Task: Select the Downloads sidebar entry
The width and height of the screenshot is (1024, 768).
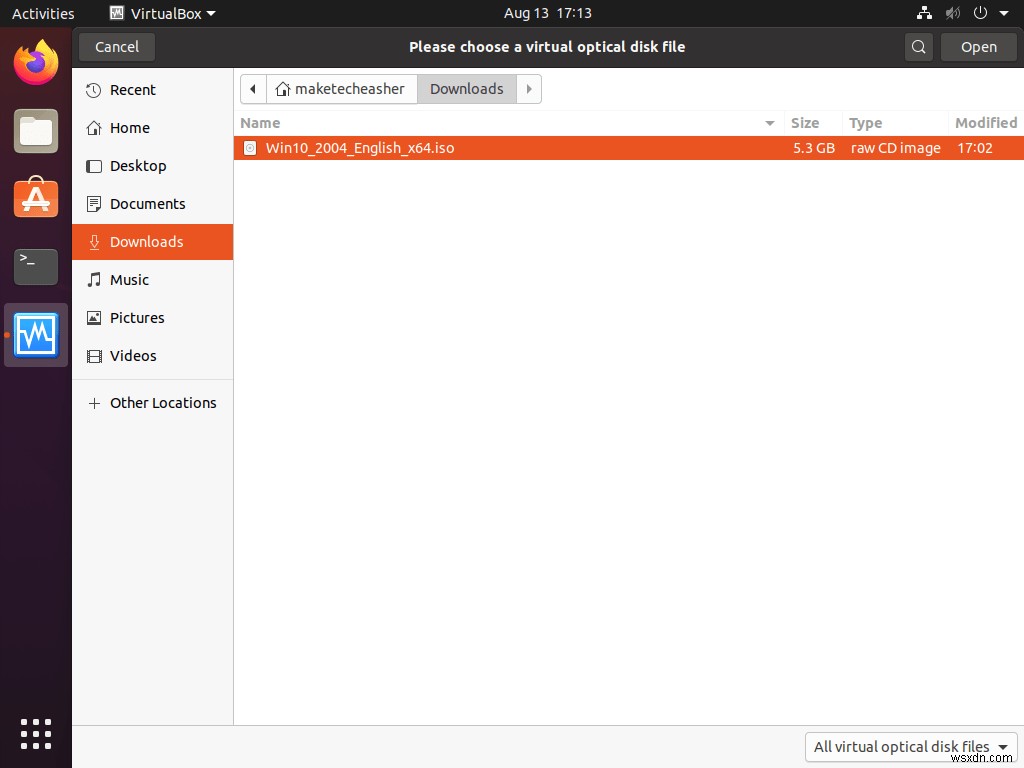Action: (x=146, y=242)
